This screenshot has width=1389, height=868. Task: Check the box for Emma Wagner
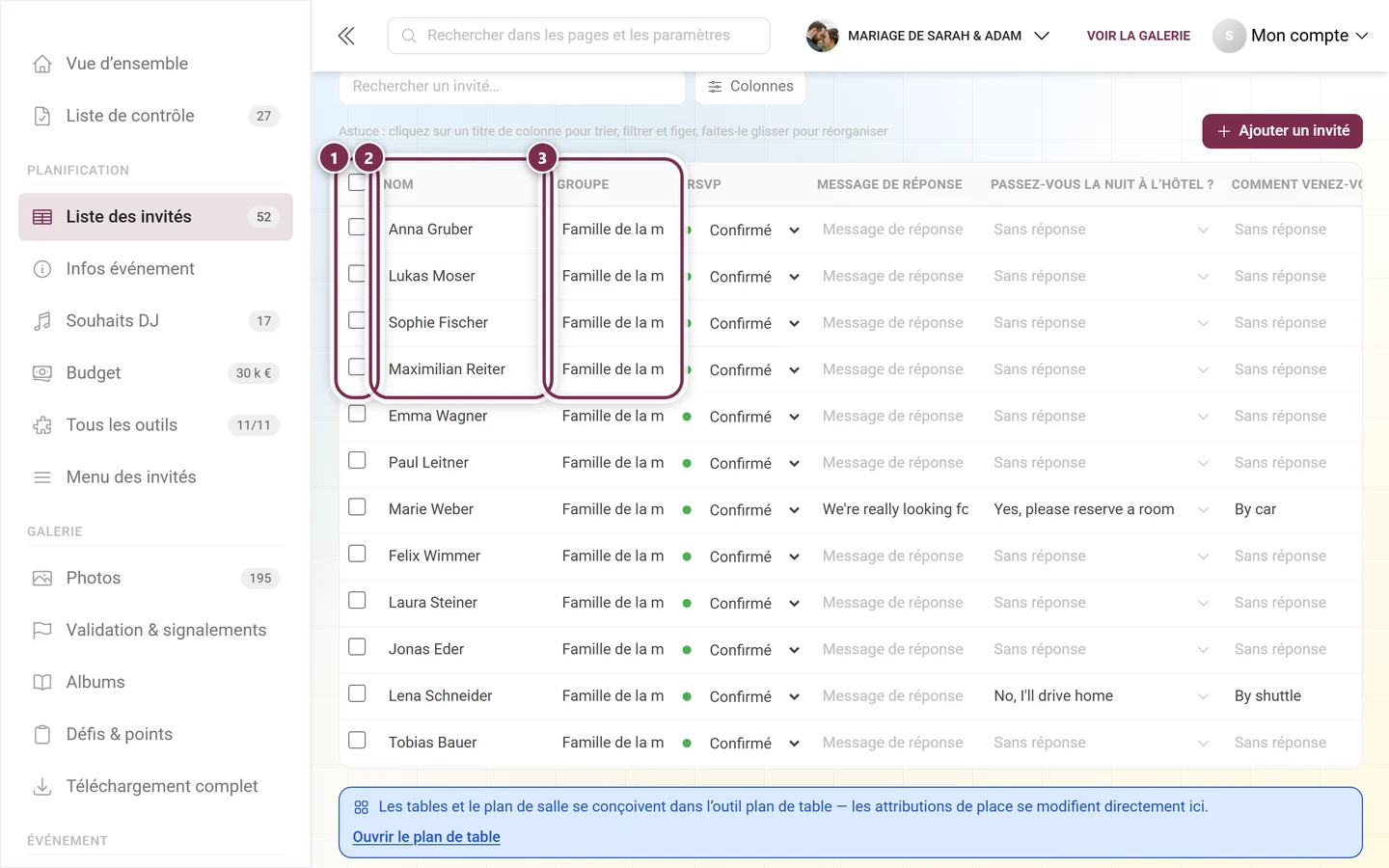357,414
